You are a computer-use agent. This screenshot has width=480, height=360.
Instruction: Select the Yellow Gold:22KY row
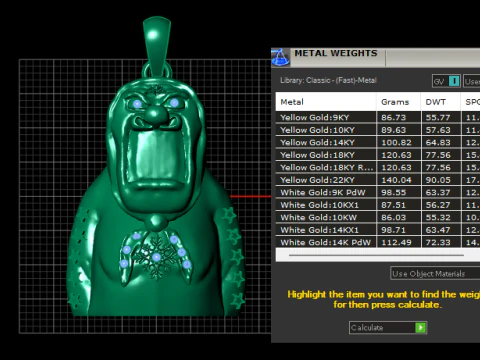378,180
